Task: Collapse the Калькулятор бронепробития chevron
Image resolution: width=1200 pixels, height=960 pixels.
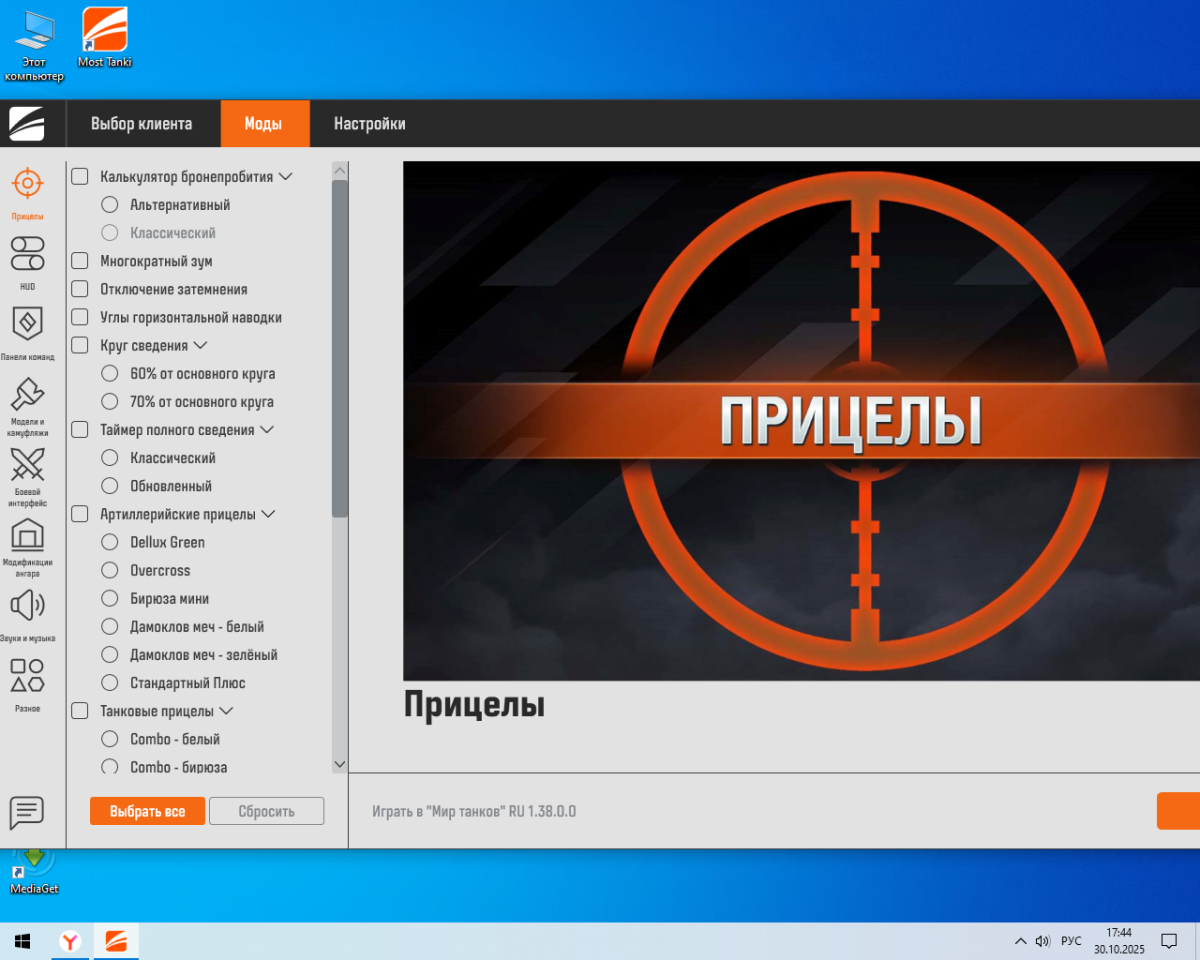Action: coord(286,177)
